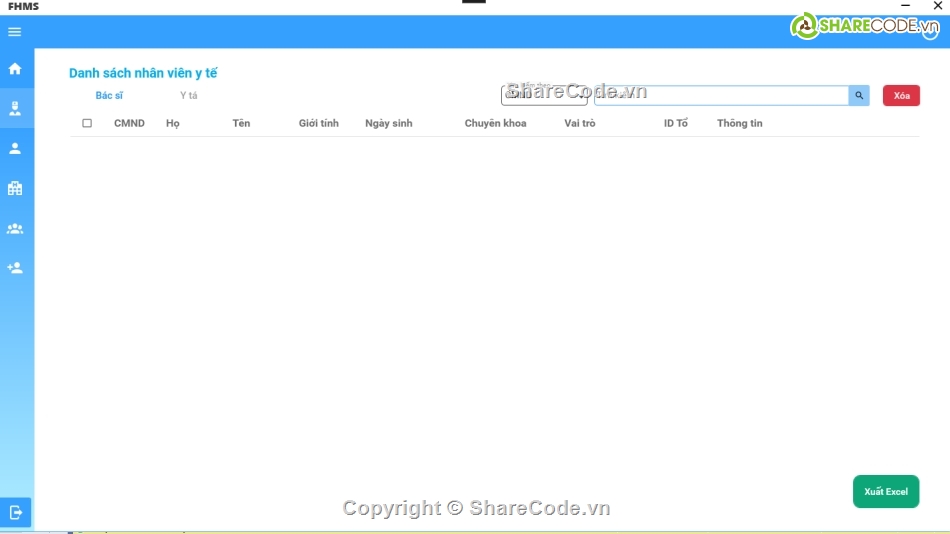Tick the select-all checkbox in table header
The width and height of the screenshot is (950, 534).
pos(87,123)
